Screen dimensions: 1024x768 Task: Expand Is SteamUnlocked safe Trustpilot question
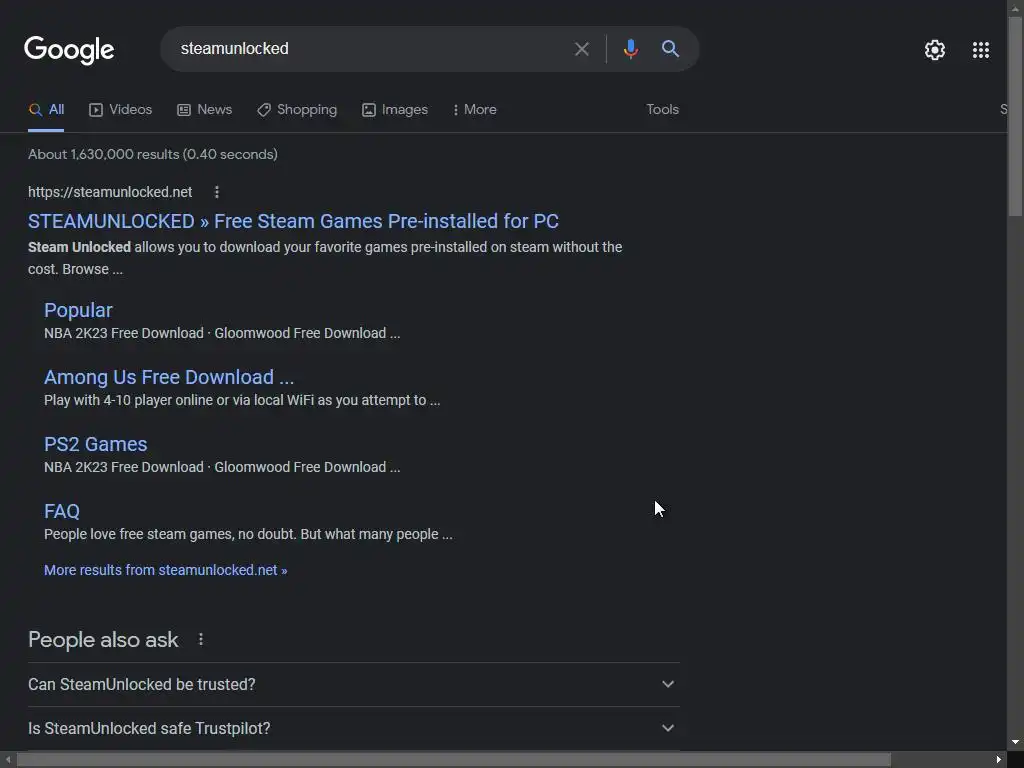click(354, 728)
